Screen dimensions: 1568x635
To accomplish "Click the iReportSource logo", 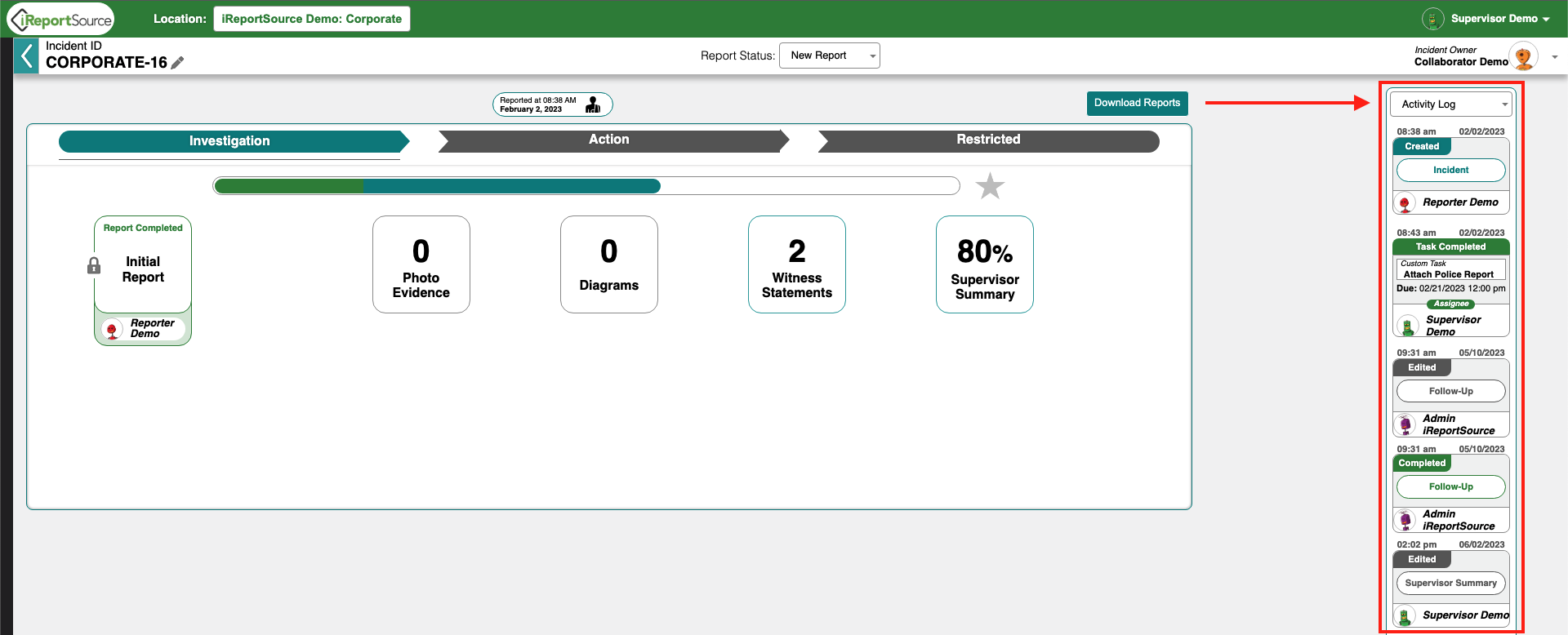I will click(61, 20).
